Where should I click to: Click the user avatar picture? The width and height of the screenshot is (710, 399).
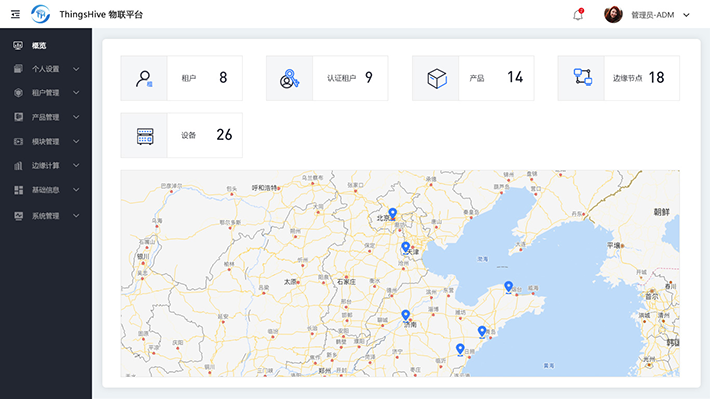tap(613, 14)
